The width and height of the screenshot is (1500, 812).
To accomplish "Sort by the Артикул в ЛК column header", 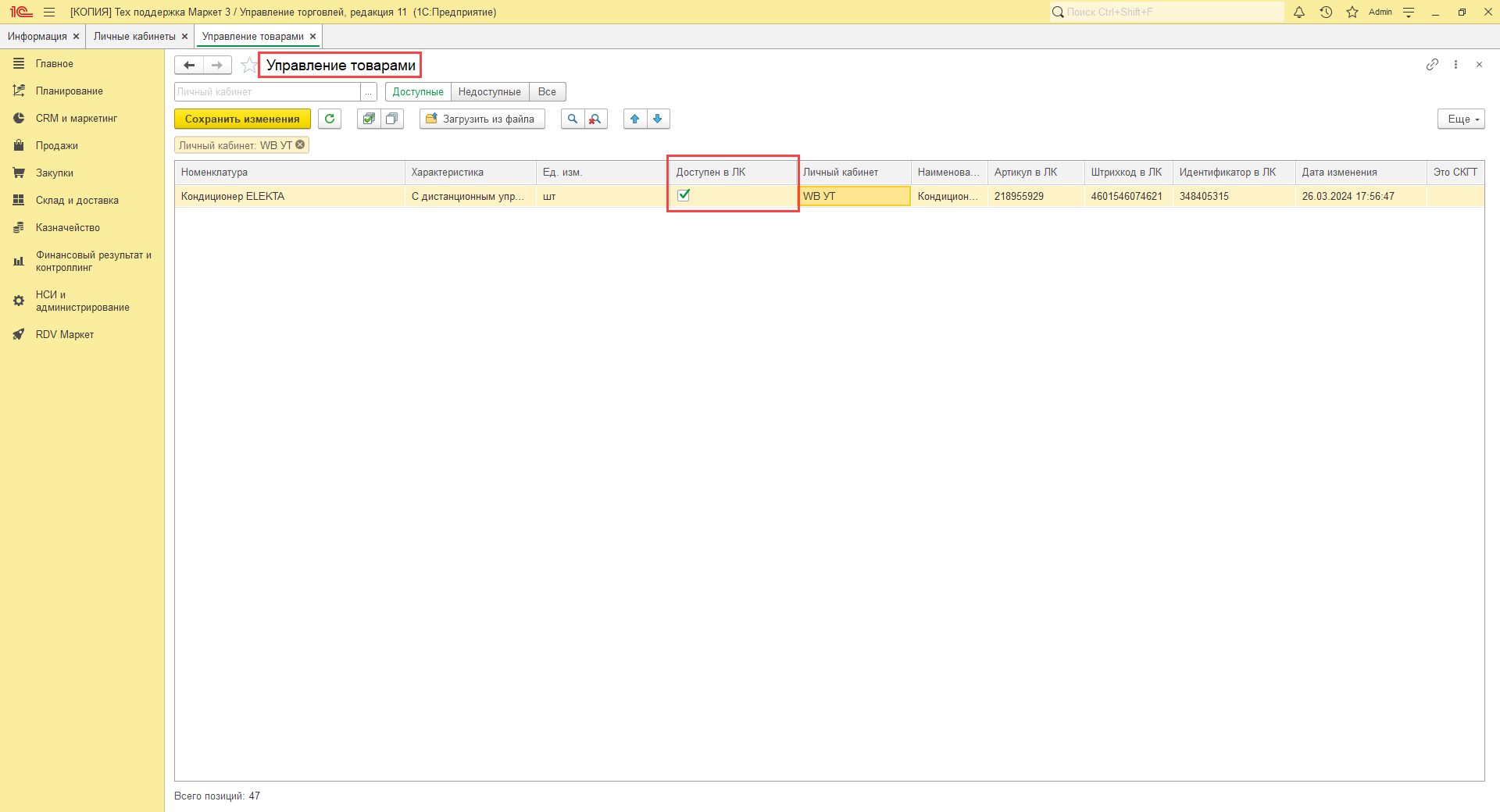I will tap(1036, 173).
